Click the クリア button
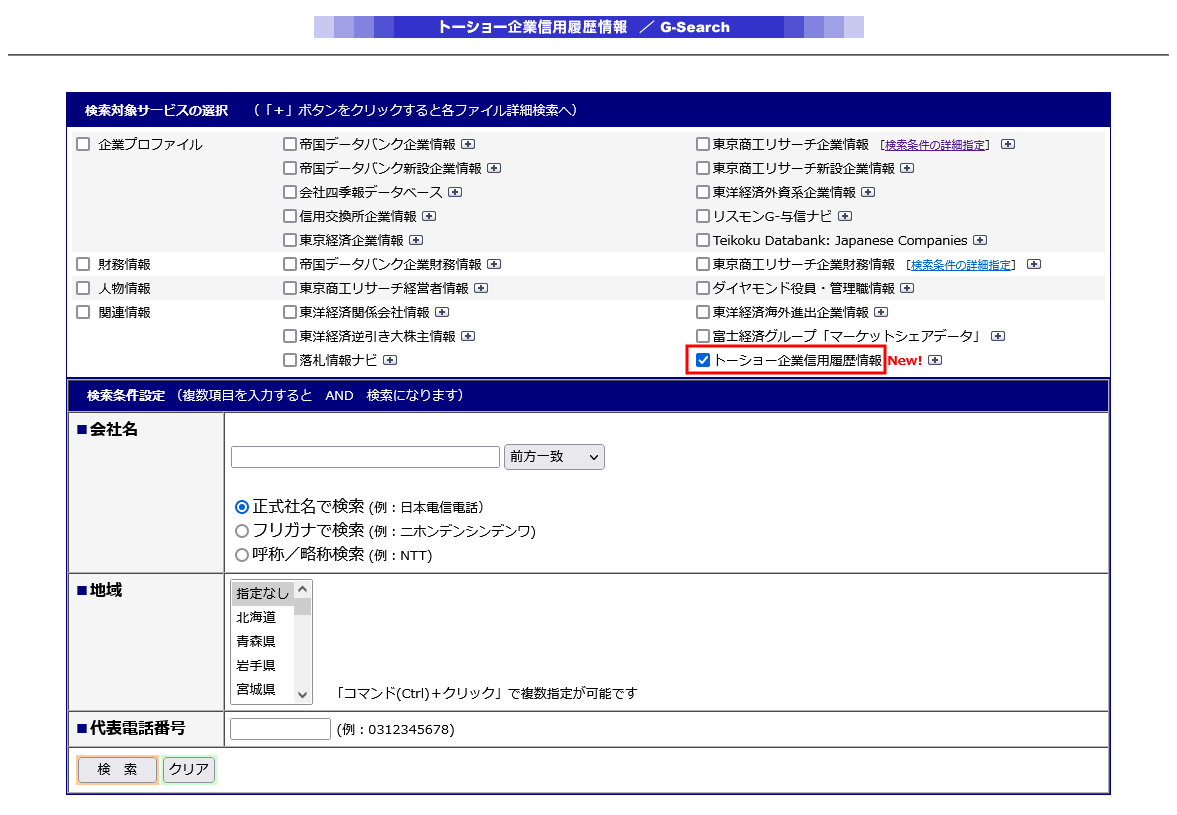Screen dimensions: 1177x815 tap(188, 769)
